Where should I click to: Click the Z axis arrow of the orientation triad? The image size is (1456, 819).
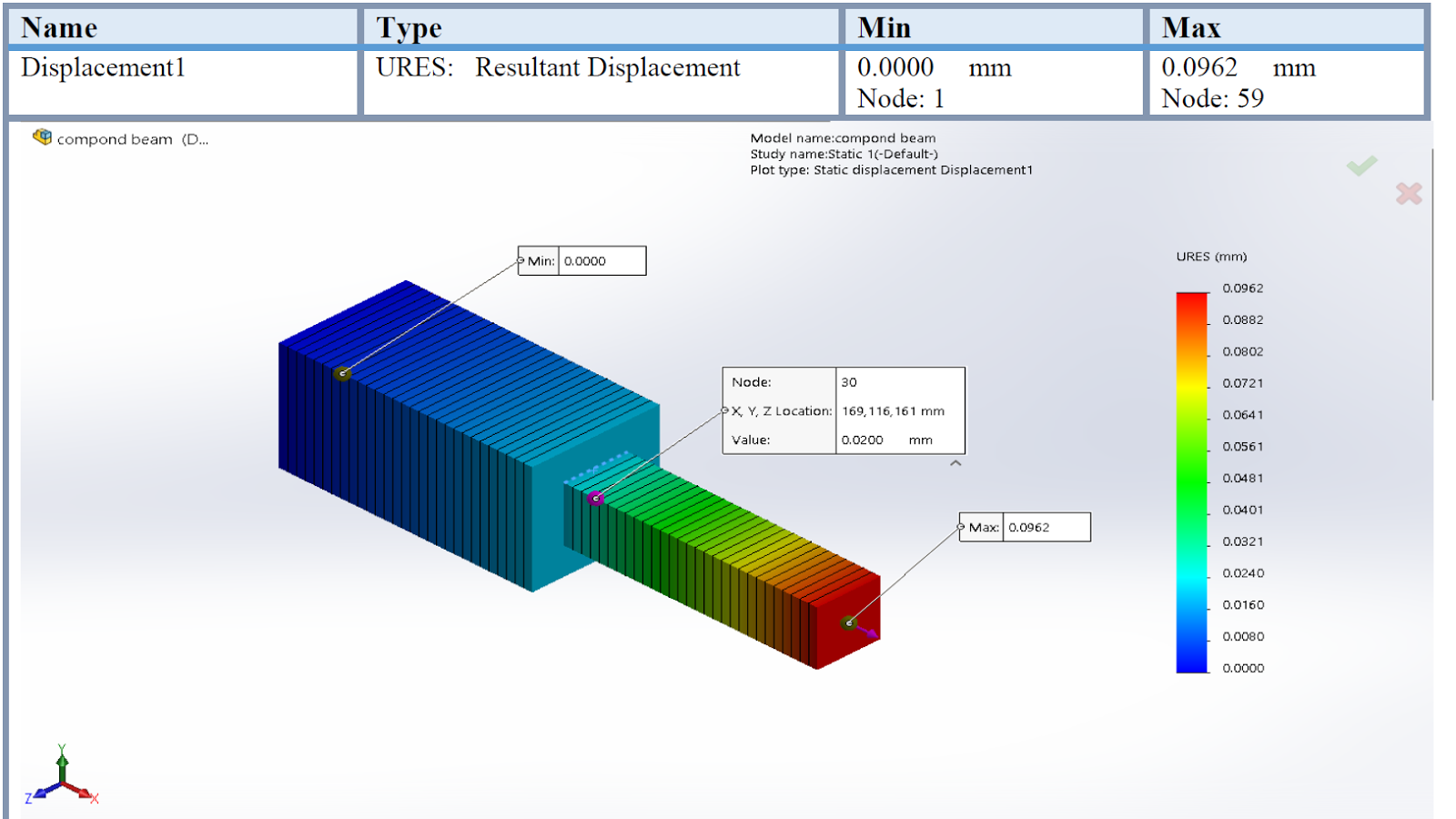[x=38, y=792]
